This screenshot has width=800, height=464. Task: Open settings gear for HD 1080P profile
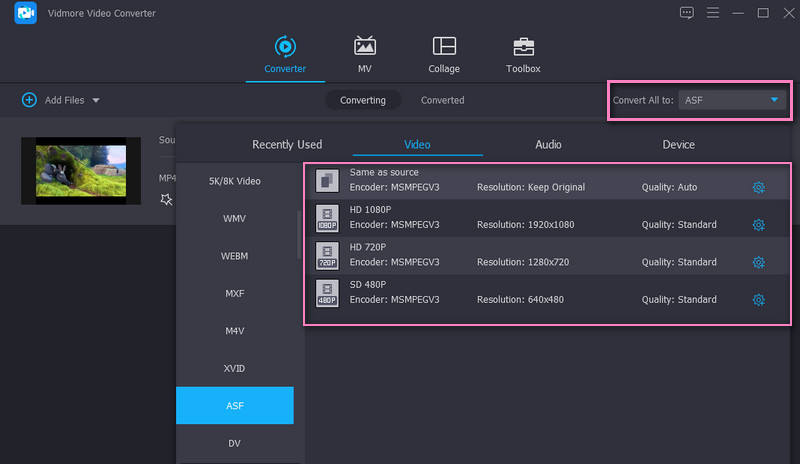tap(758, 225)
